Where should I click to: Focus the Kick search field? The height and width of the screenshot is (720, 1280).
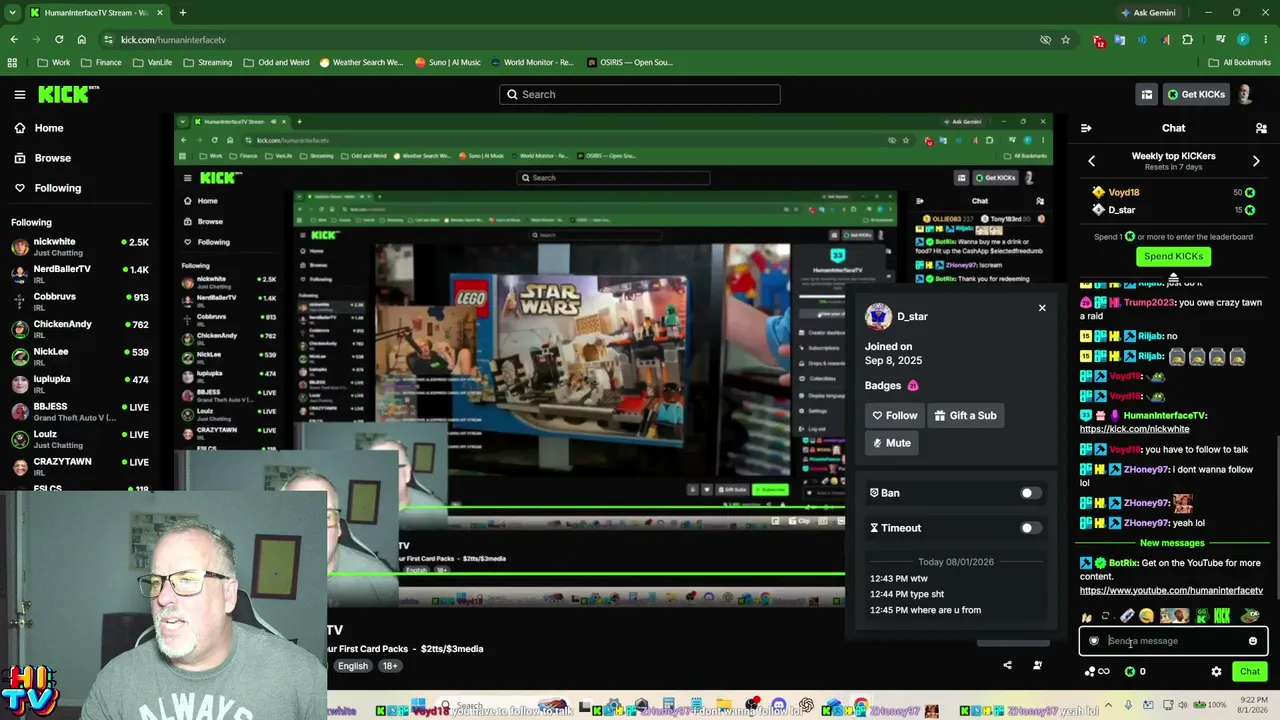click(x=640, y=94)
